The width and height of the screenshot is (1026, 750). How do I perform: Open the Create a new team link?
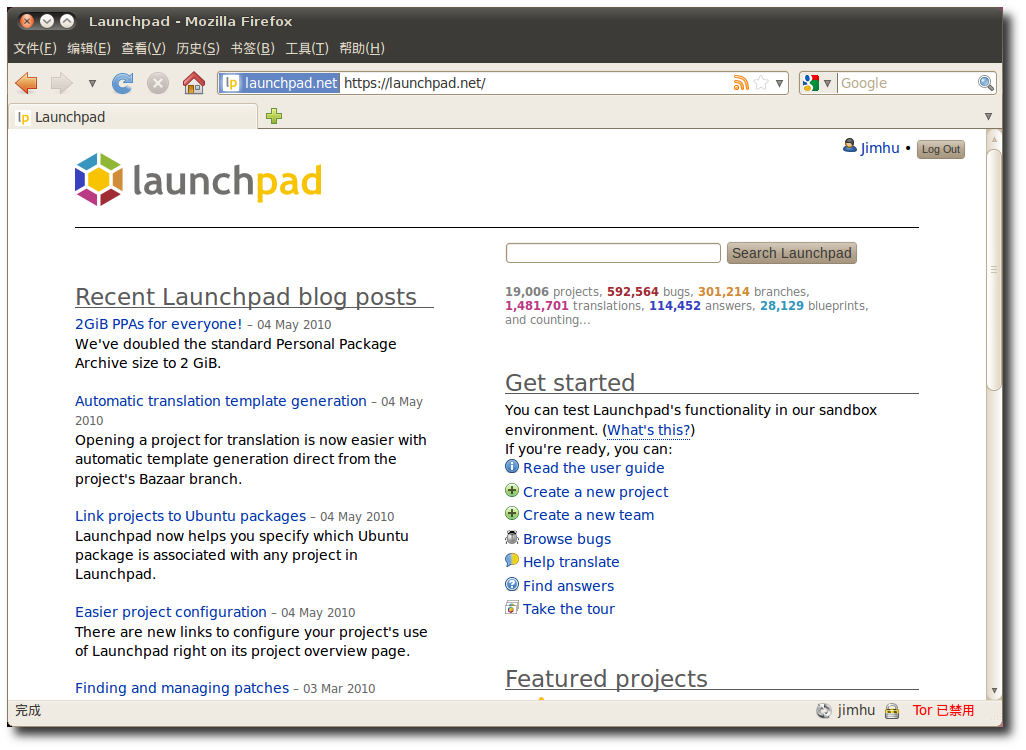click(x=588, y=515)
